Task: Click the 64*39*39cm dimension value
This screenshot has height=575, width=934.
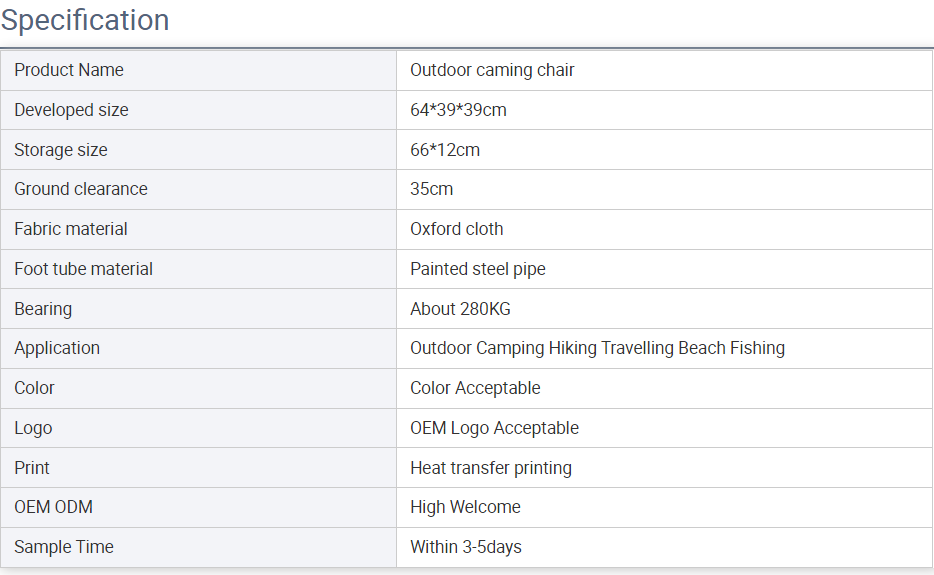Action: 458,110
